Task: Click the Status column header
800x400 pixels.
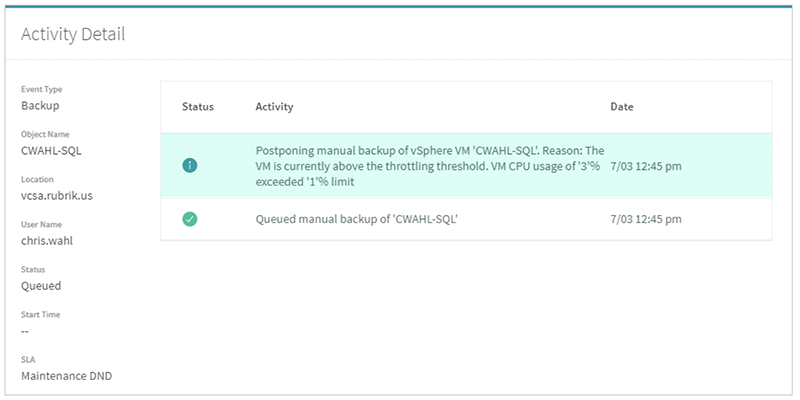Action: pos(198,107)
